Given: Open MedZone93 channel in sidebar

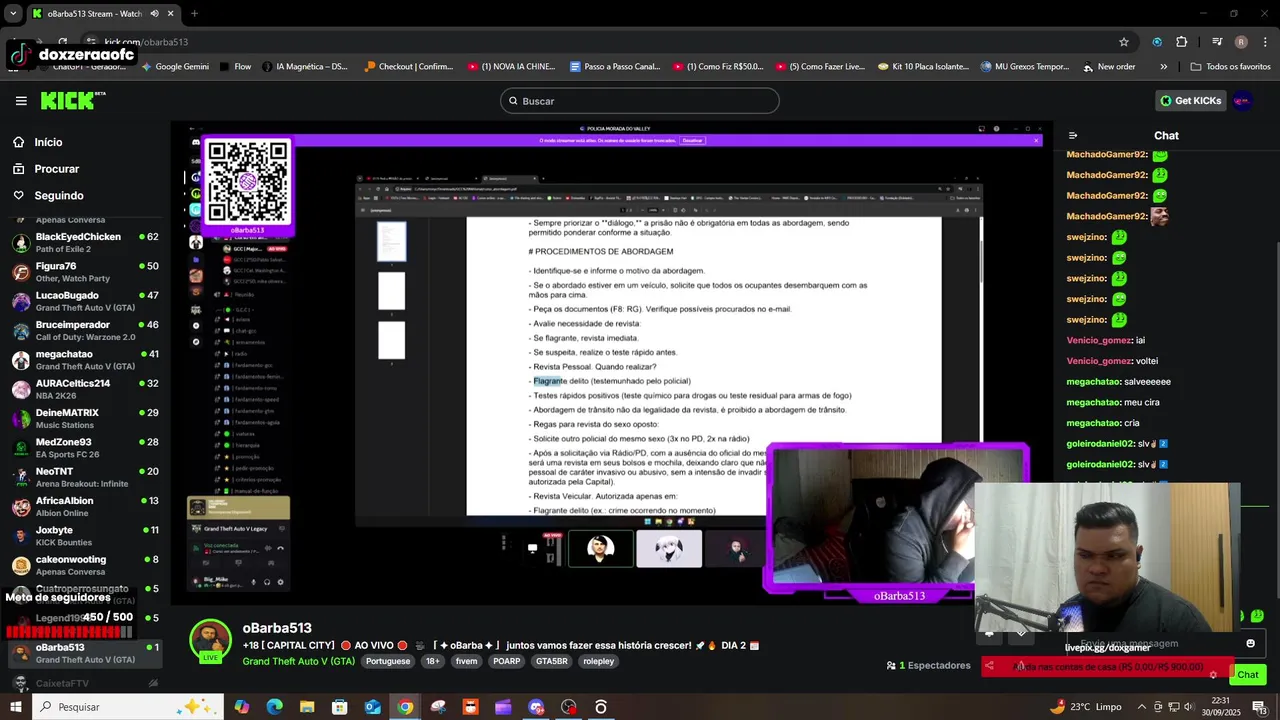Looking at the screenshot, I should click(x=84, y=448).
